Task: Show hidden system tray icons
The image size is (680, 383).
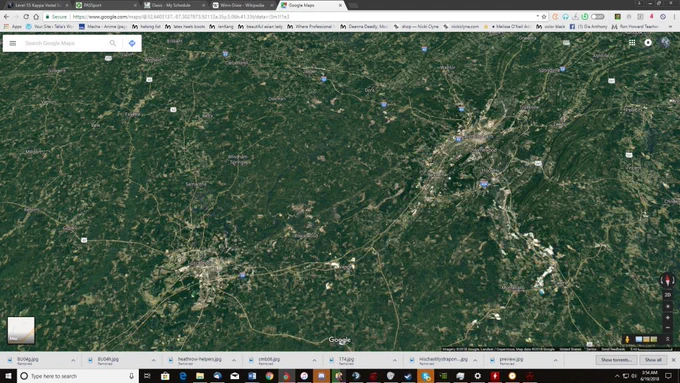Action: tap(617, 376)
